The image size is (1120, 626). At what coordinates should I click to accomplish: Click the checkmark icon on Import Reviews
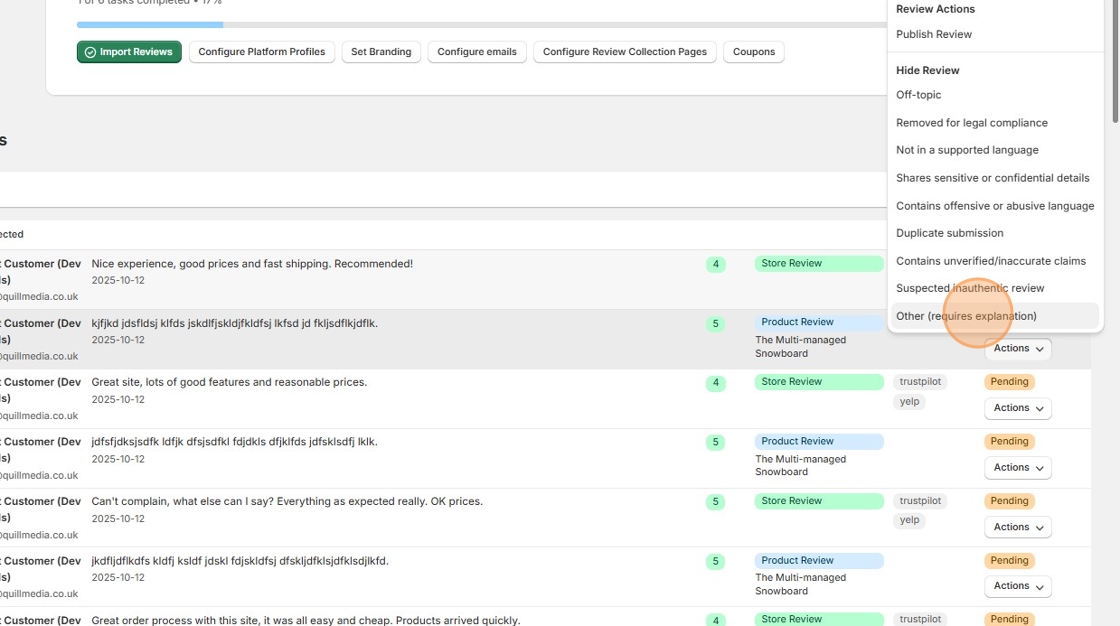point(90,52)
